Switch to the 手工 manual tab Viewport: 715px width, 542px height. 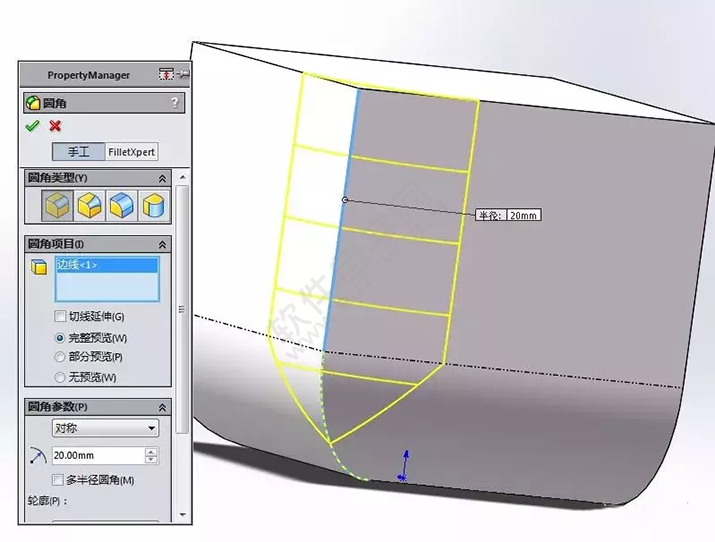pyautogui.click(x=78, y=152)
